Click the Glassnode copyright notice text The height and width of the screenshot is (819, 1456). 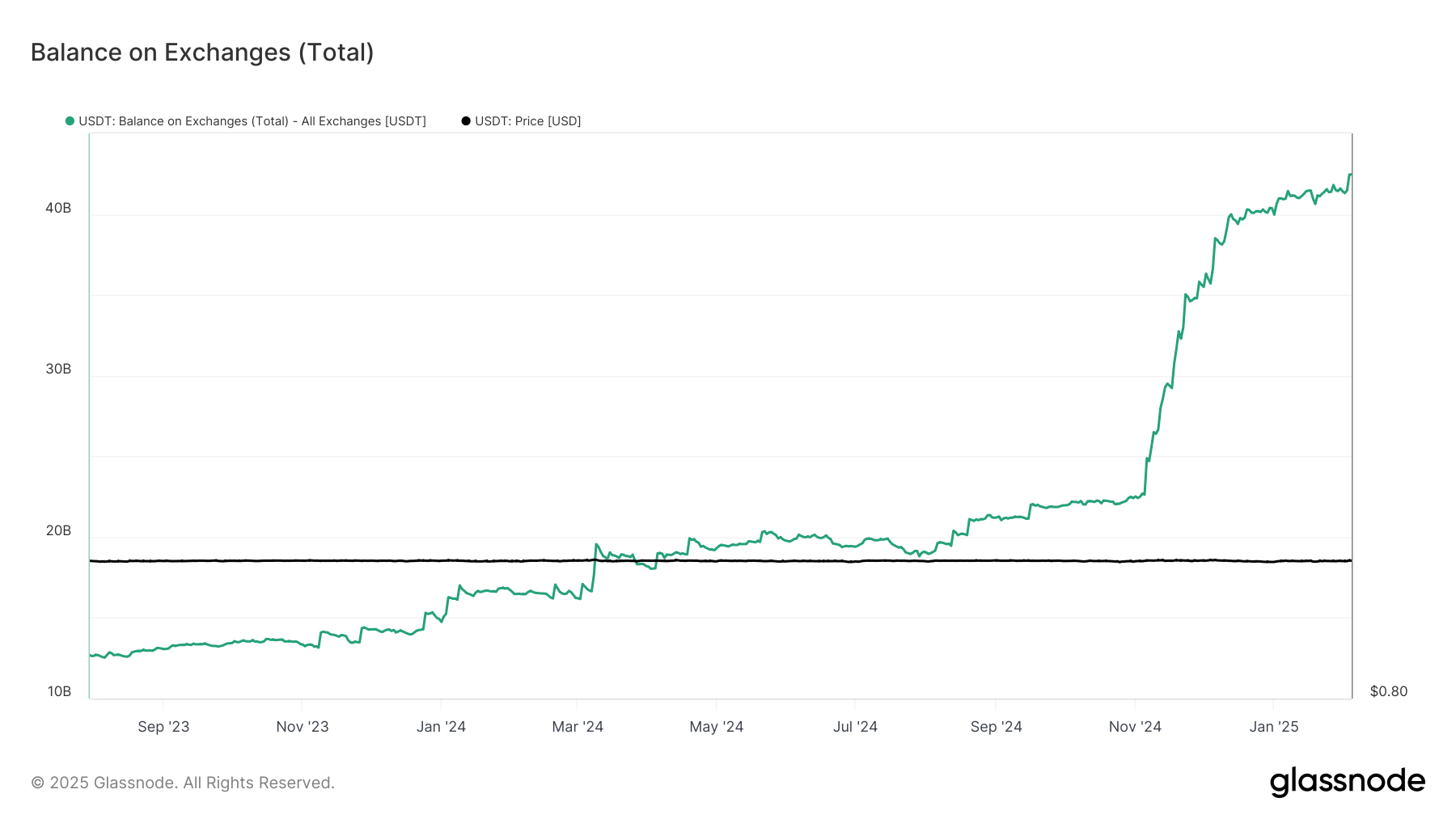click(x=183, y=783)
